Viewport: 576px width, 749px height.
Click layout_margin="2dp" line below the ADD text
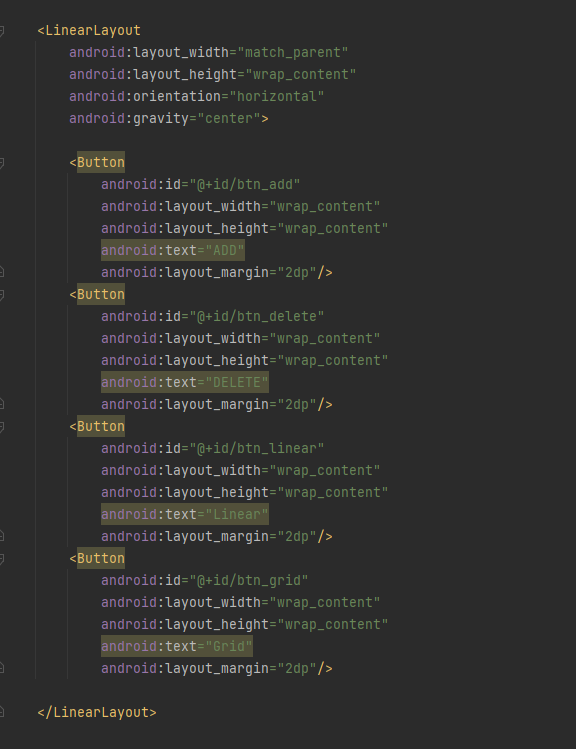[x=217, y=272]
